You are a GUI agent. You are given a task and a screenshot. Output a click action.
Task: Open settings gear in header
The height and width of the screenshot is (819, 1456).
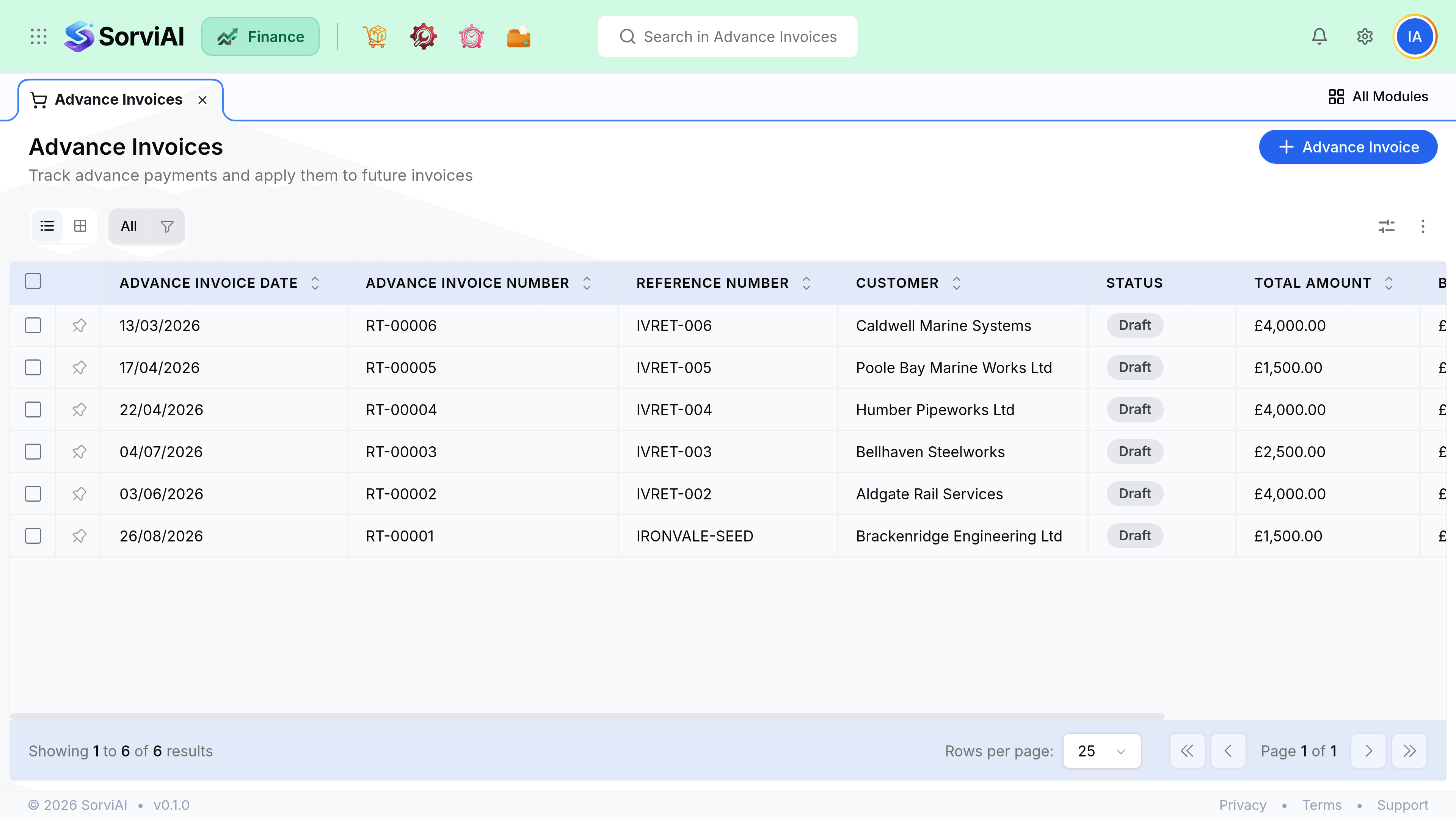pyautogui.click(x=1365, y=37)
